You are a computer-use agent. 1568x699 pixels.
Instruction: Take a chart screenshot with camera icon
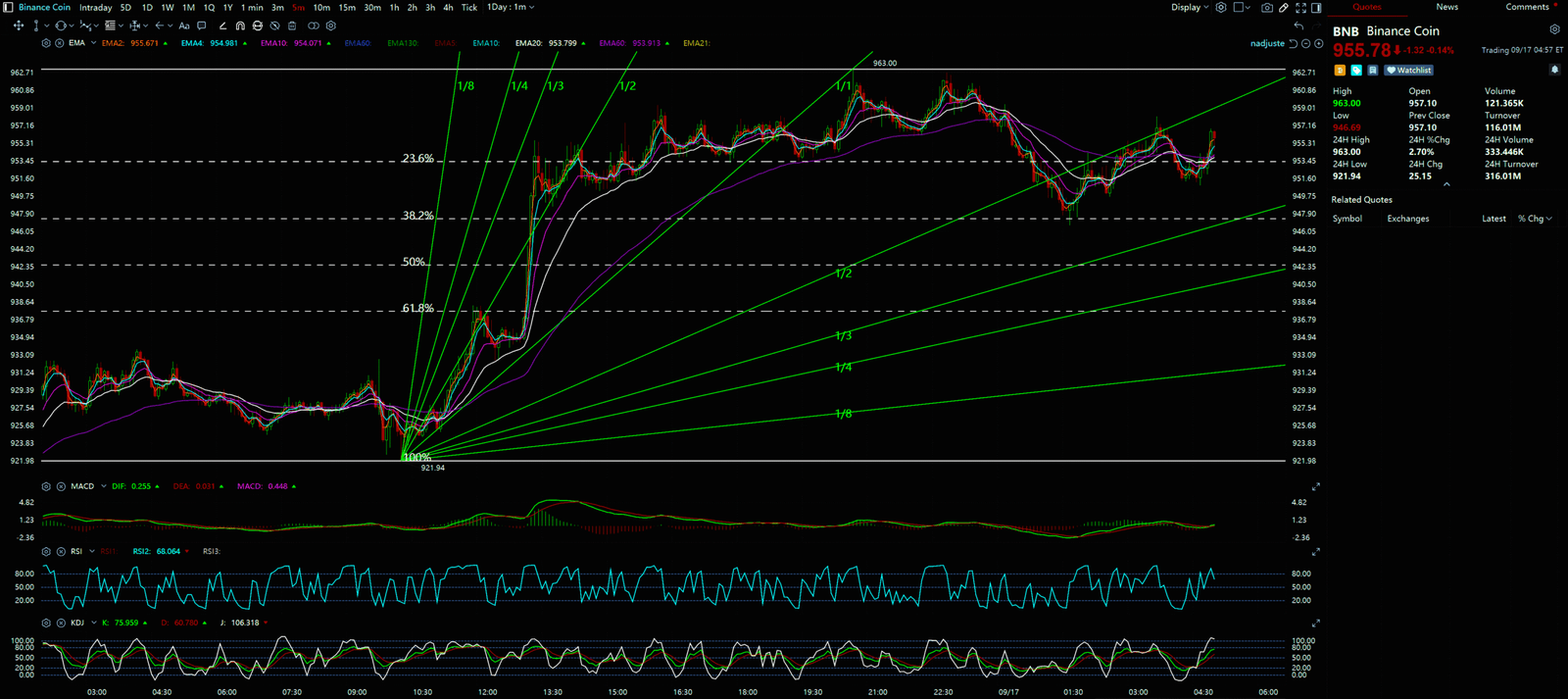[1267, 8]
